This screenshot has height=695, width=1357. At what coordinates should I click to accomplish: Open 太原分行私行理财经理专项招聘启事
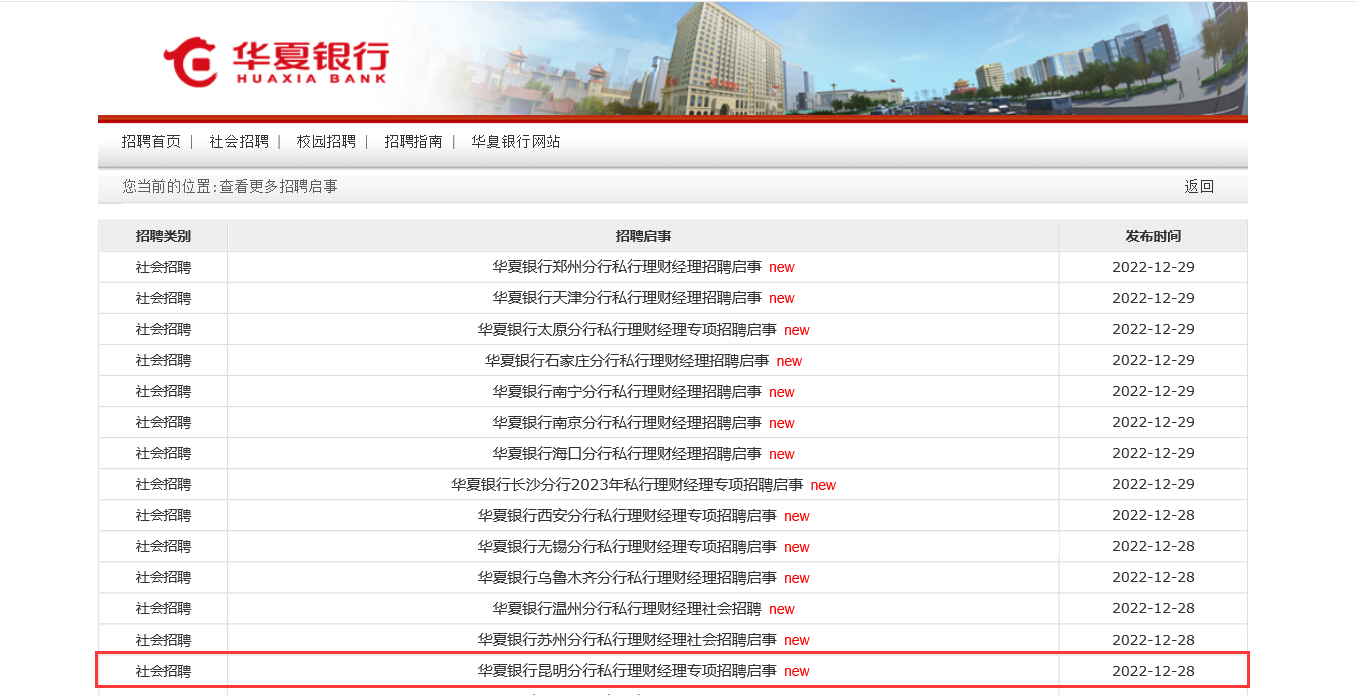pyautogui.click(x=627, y=329)
